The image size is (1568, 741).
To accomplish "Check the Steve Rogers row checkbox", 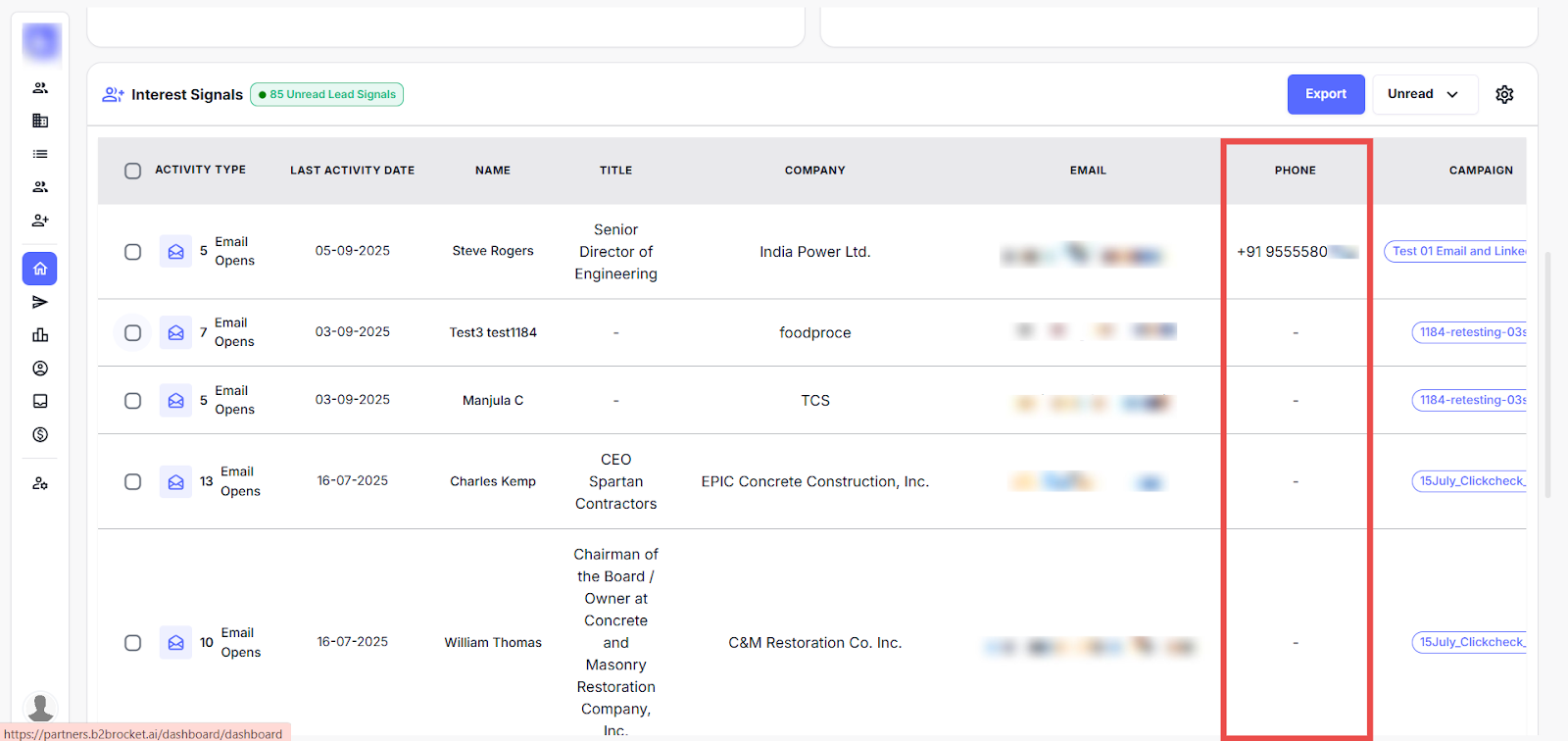I will point(133,252).
